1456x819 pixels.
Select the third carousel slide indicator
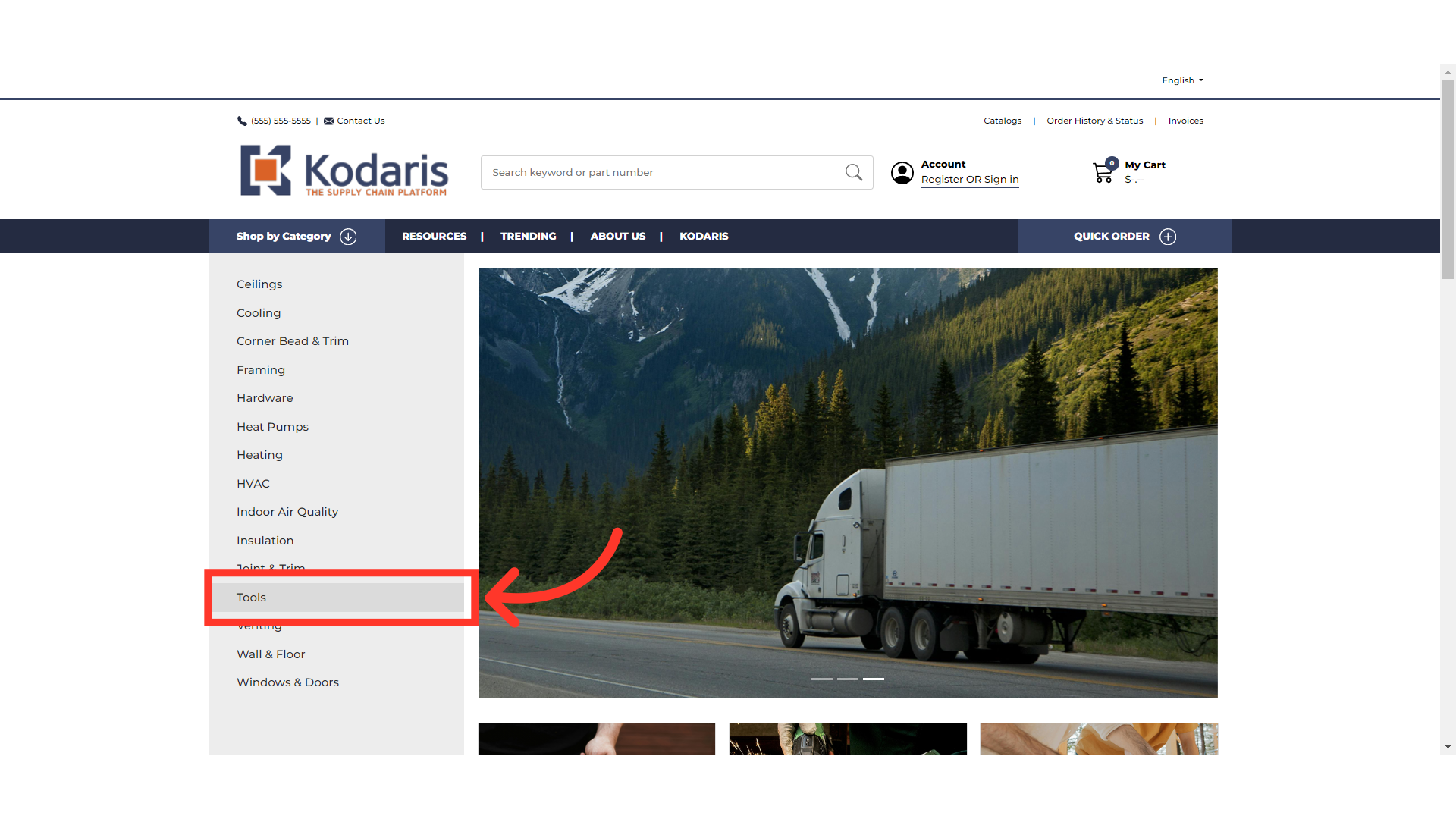click(874, 679)
